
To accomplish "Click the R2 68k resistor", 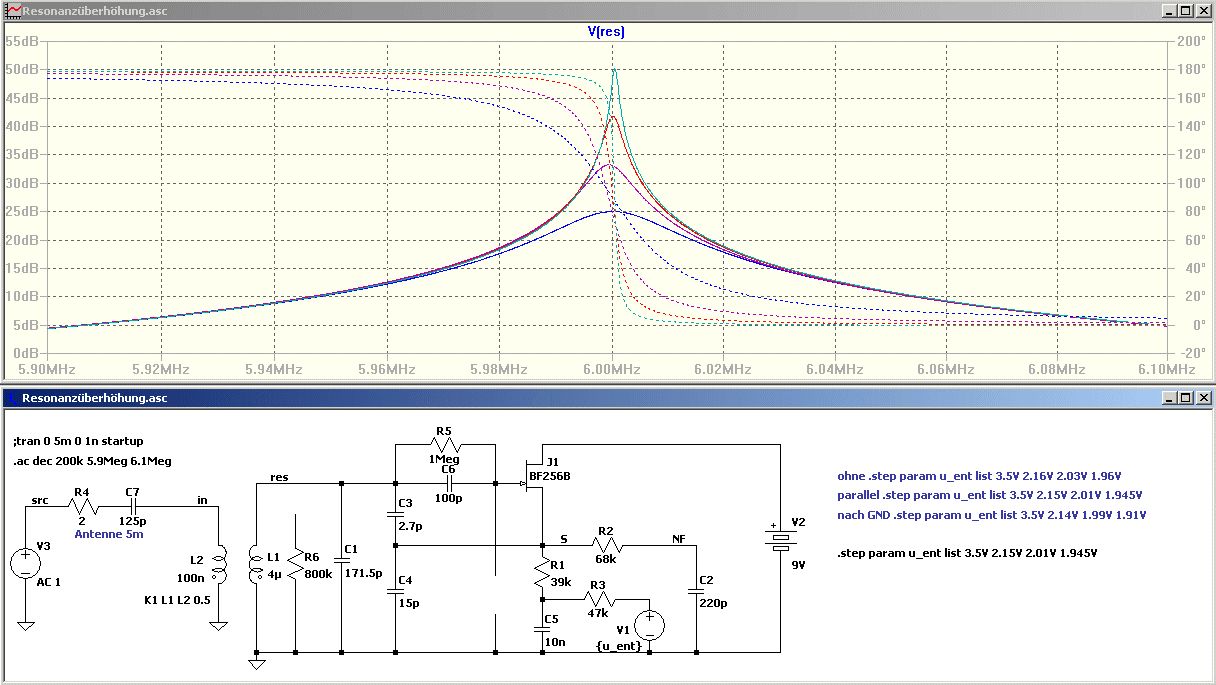I will point(605,545).
